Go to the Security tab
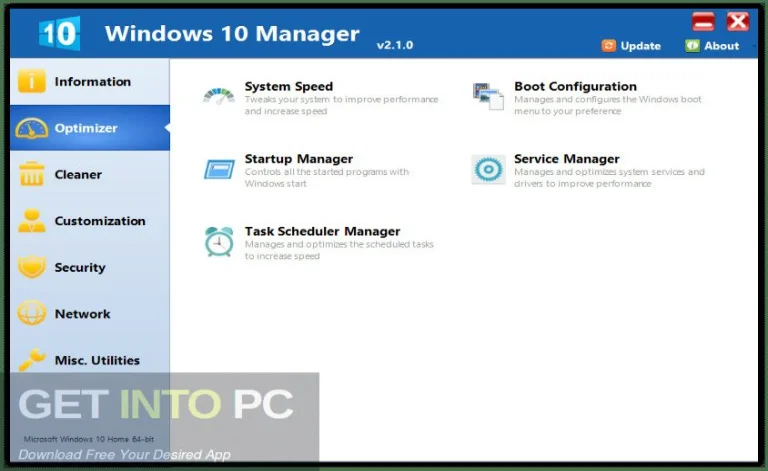This screenshot has width=768, height=471. click(x=90, y=267)
